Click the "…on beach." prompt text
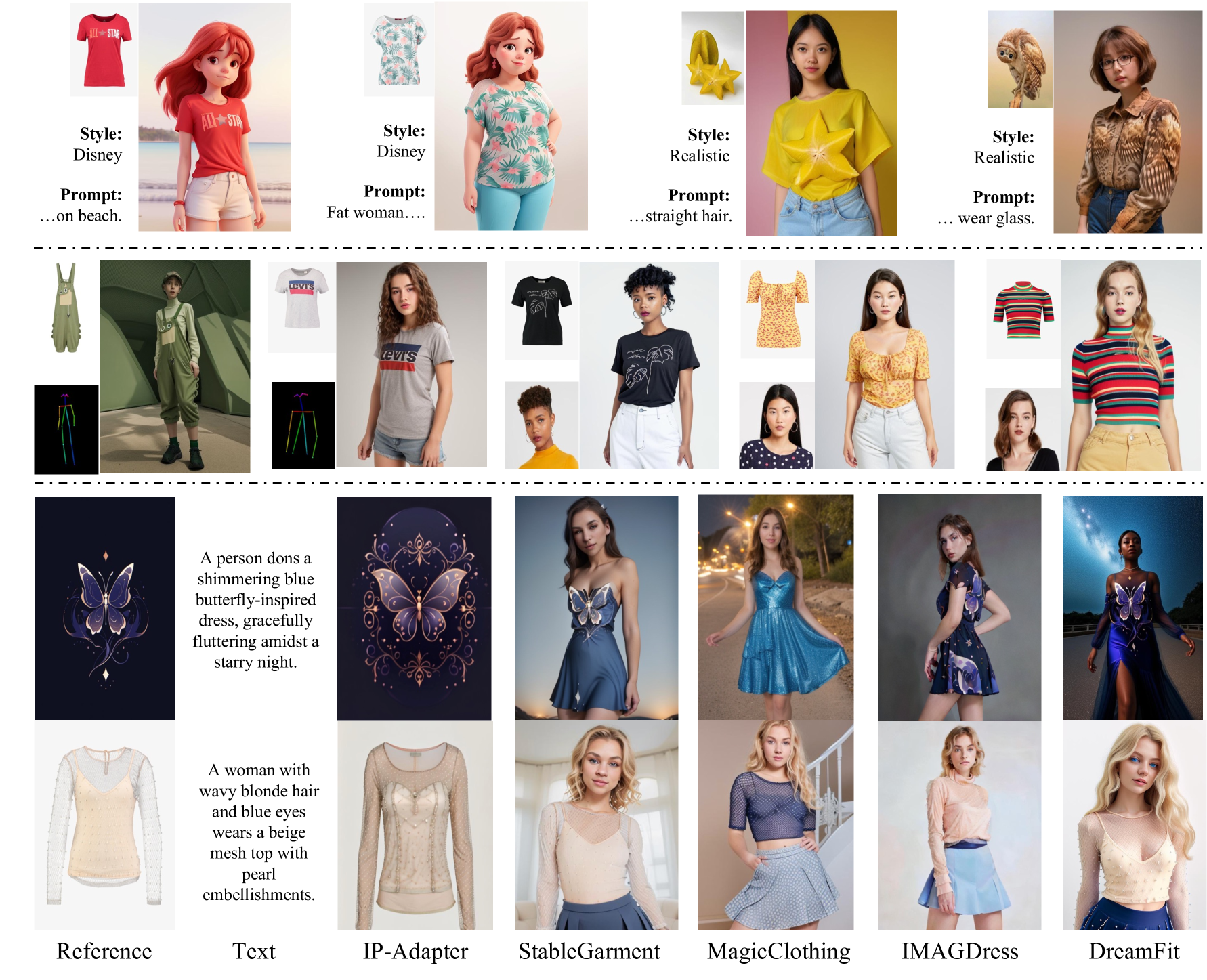 pos(81,216)
